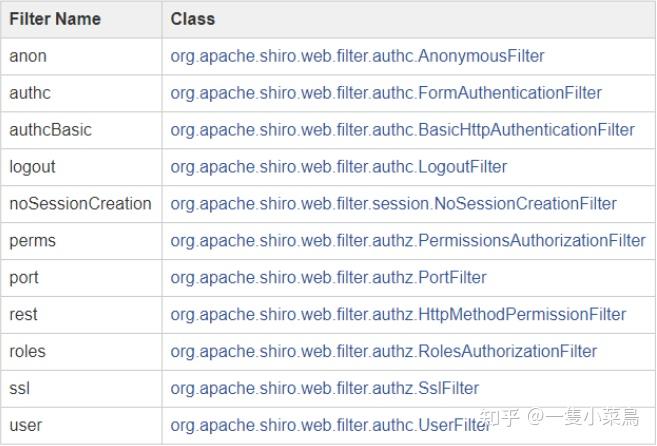The width and height of the screenshot is (657, 446).
Task: Select the perms filter name cell
Action: click(x=32, y=241)
